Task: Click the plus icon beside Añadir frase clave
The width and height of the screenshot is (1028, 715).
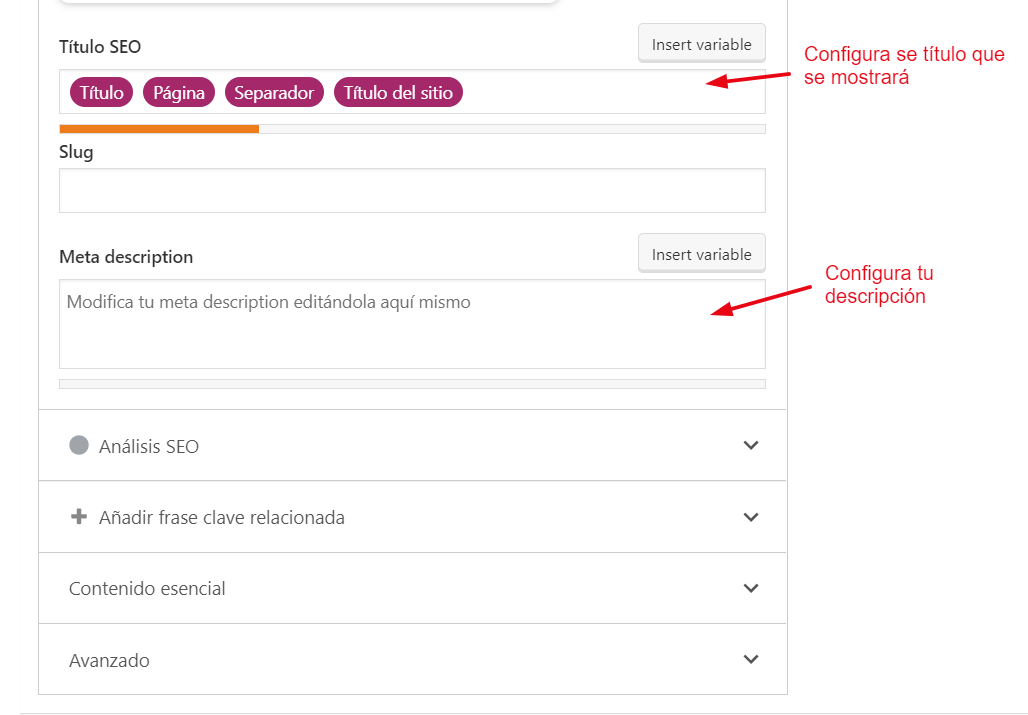Action: pos(79,516)
